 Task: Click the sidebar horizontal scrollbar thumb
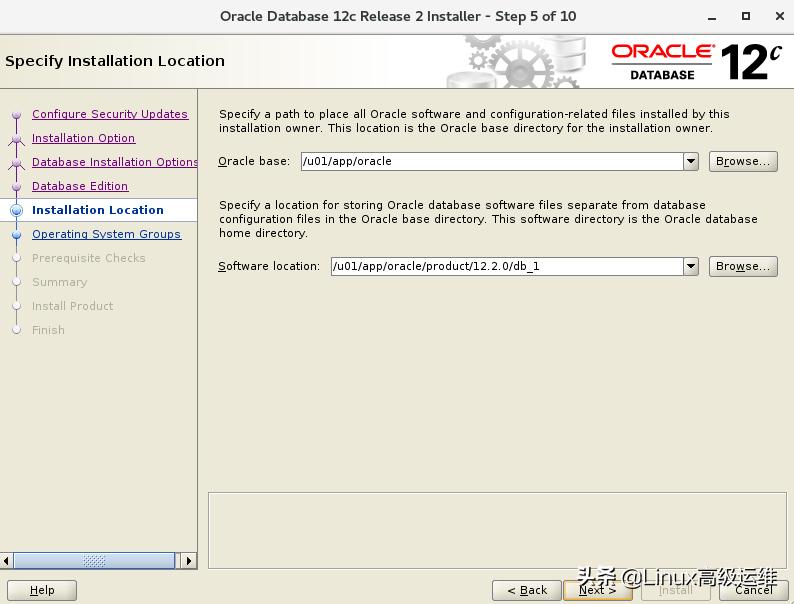point(94,560)
